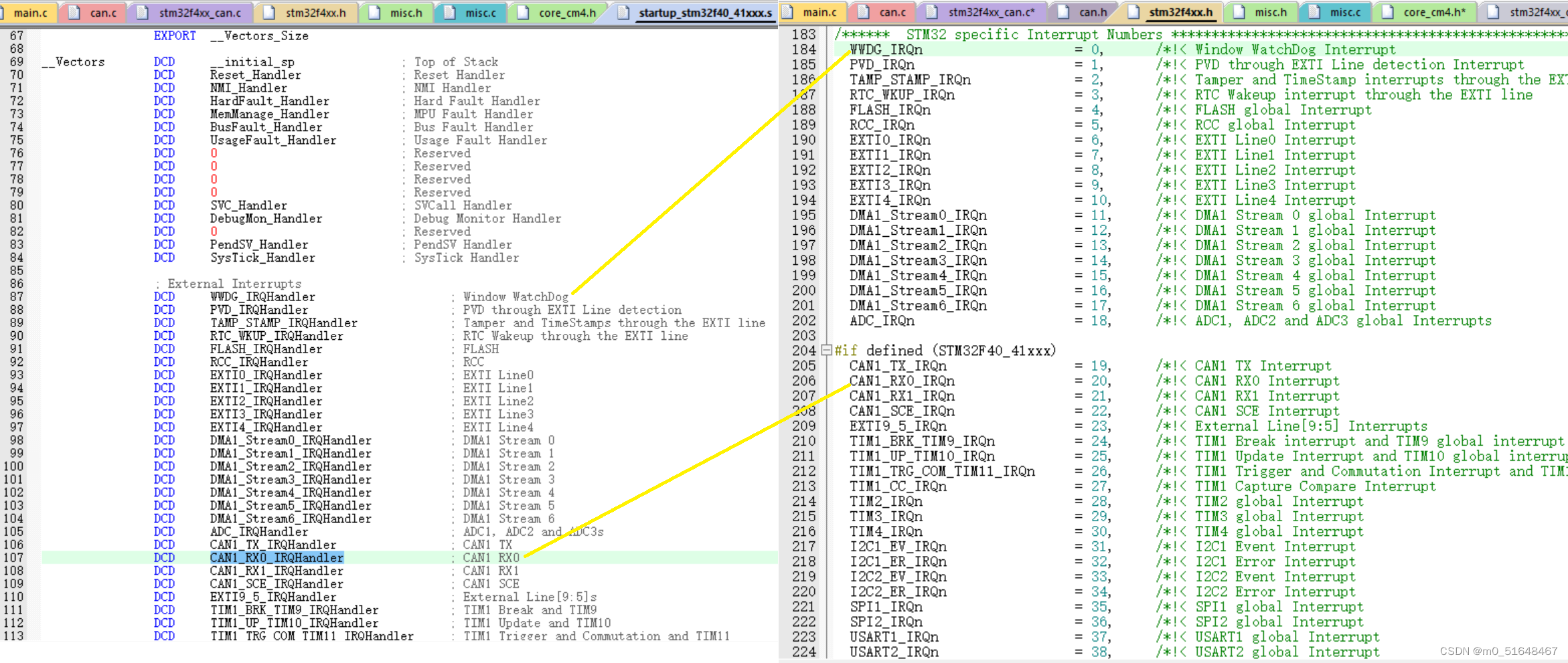The height and width of the screenshot is (663, 1568).
Task: Click WWDG_IRQHandler in the vector table
Action: click(262, 296)
